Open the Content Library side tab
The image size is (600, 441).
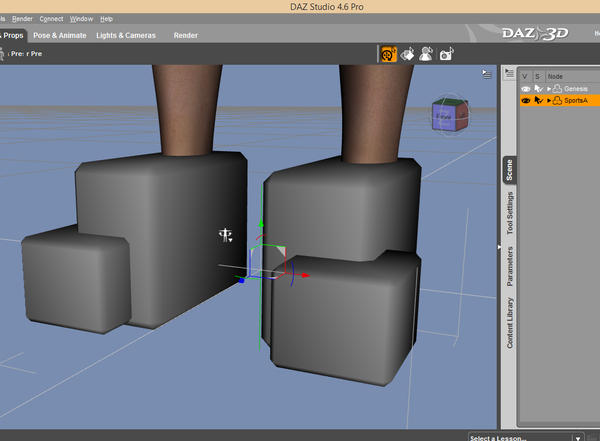510,323
